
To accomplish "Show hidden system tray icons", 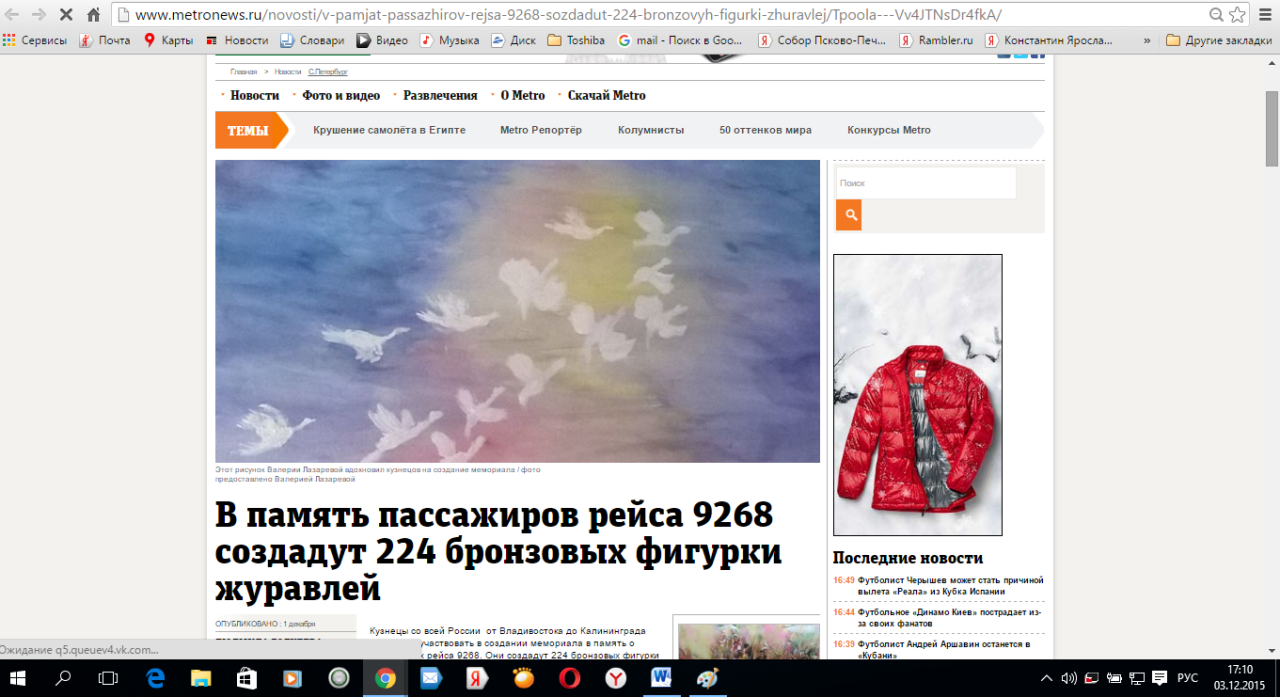I will pos(1047,678).
